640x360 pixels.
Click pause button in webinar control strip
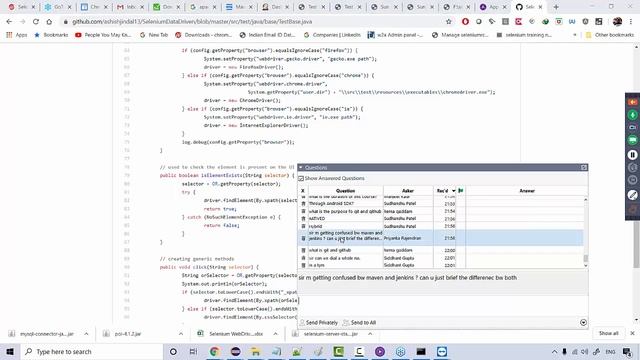click(x=632, y=155)
